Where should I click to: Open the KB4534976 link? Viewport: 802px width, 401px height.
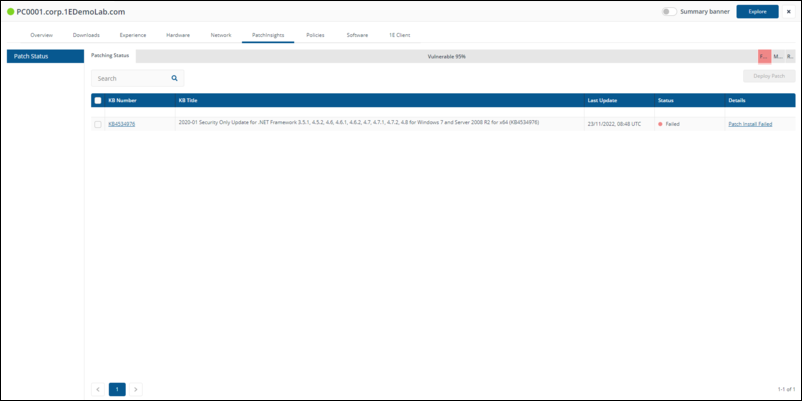[x=121, y=124]
